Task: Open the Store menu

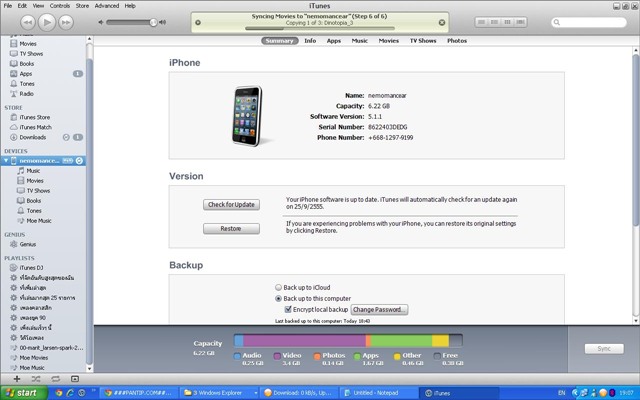Action: pyautogui.click(x=82, y=6)
